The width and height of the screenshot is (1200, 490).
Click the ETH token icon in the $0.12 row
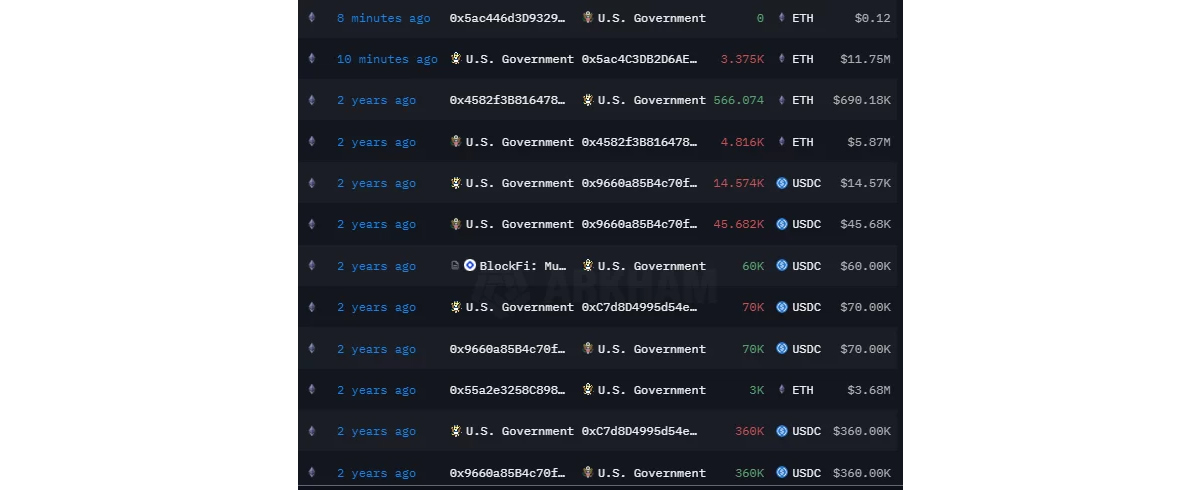tap(782, 18)
